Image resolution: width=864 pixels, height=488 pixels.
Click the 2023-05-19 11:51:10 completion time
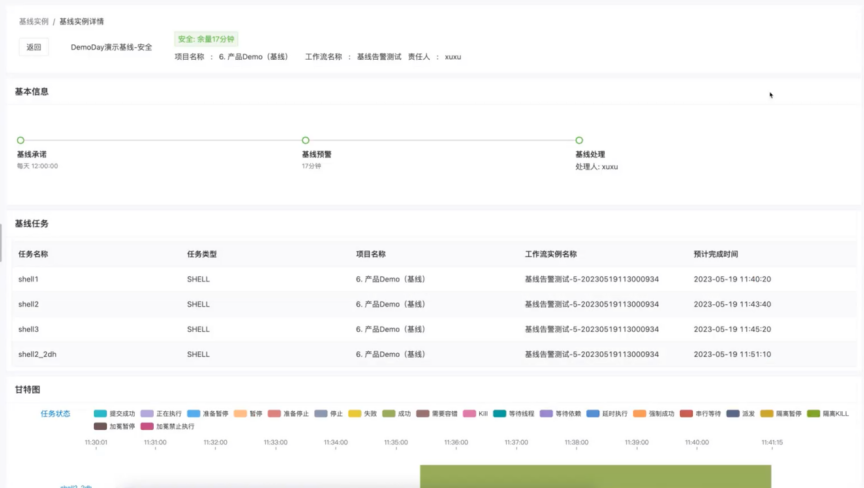(x=732, y=354)
